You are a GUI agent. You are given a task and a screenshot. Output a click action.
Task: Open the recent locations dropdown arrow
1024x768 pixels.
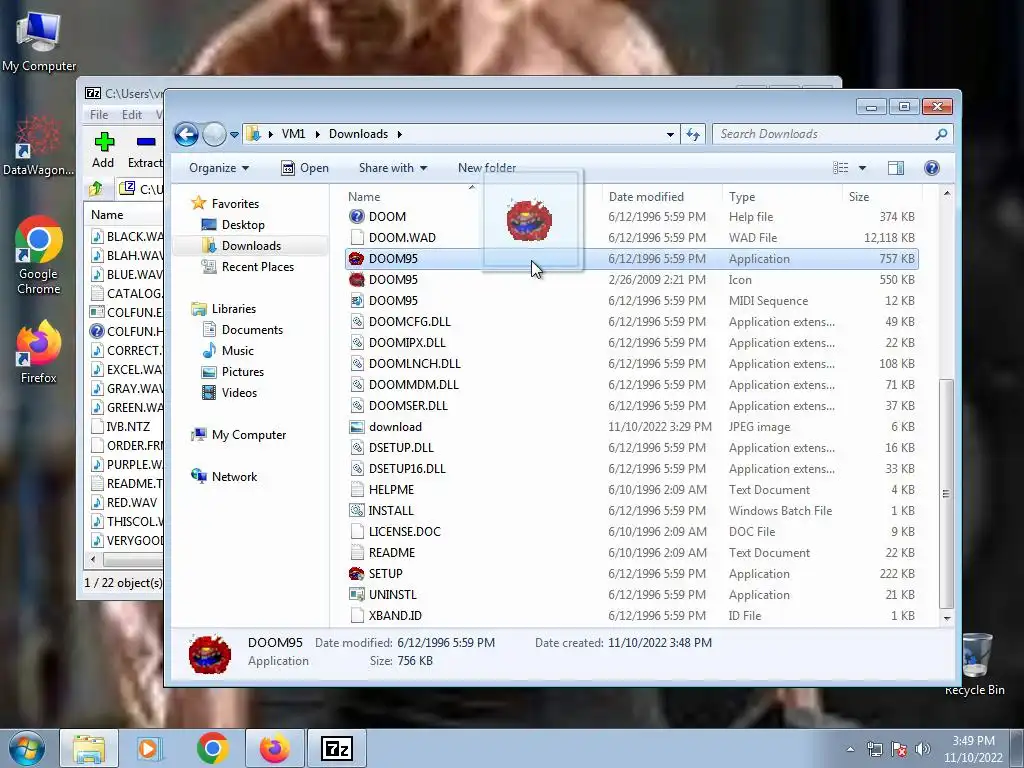[x=234, y=135]
